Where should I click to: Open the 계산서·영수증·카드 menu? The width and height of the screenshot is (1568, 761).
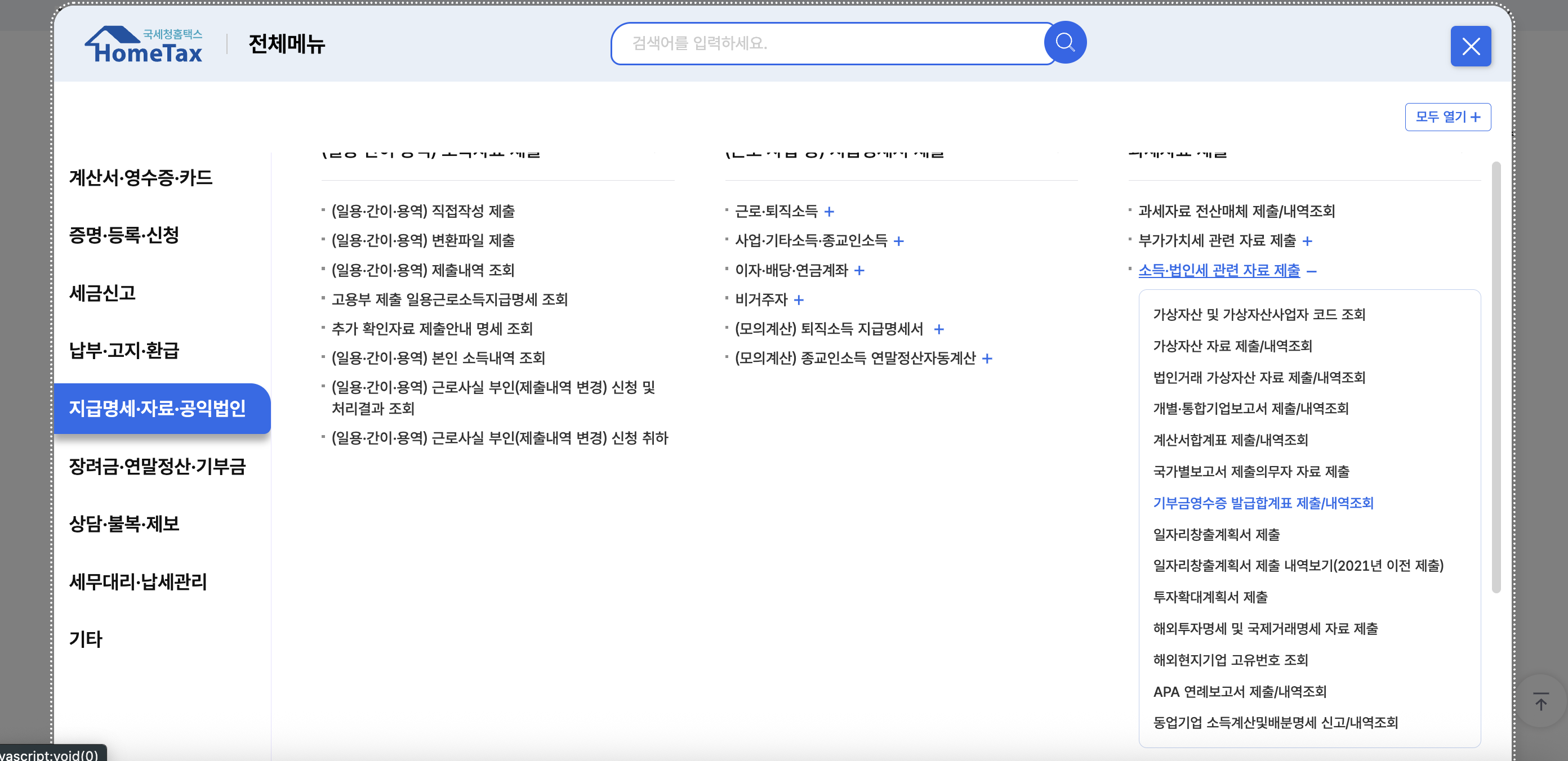coord(141,178)
